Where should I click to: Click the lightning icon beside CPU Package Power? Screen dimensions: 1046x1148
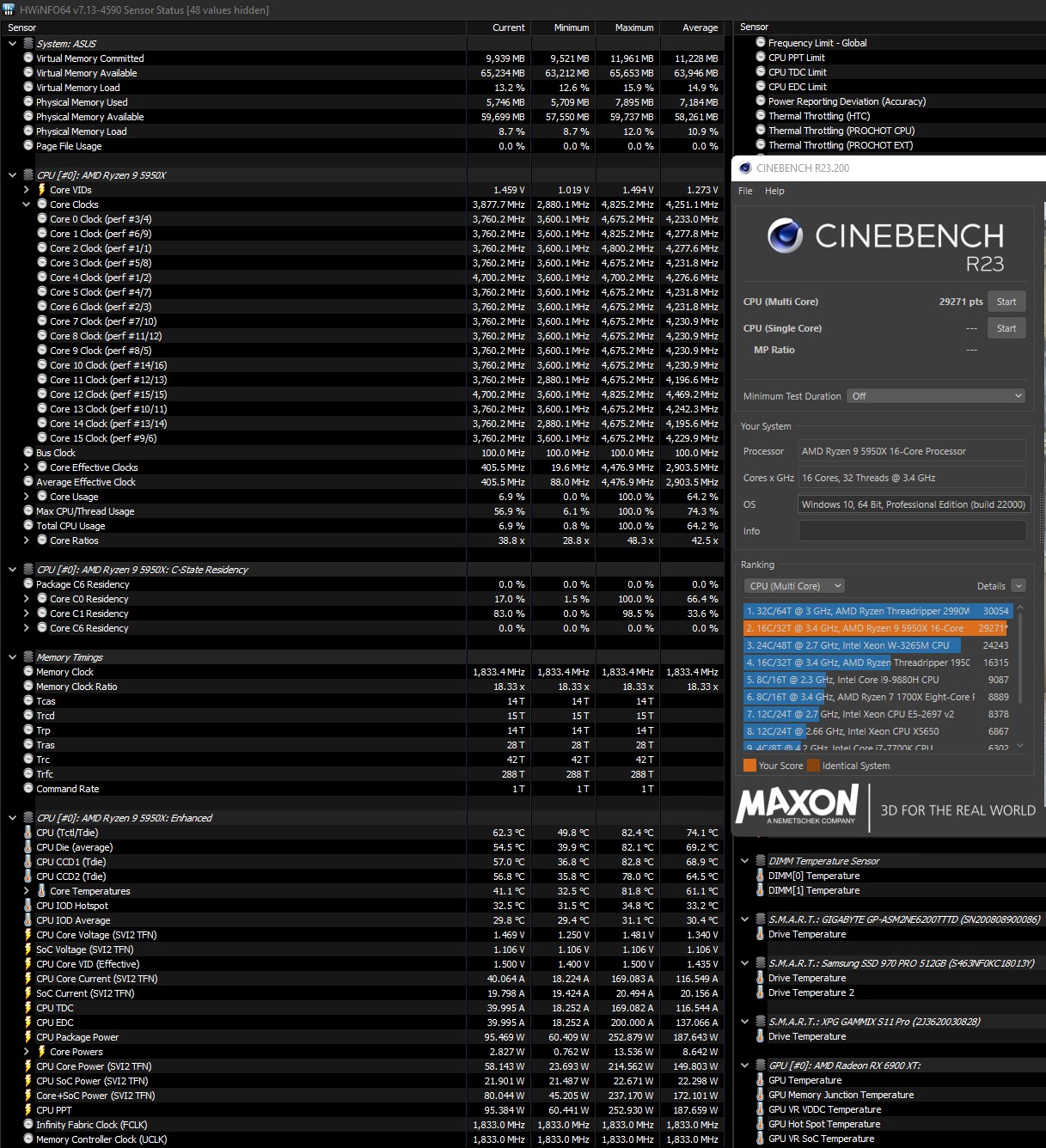[x=28, y=1037]
